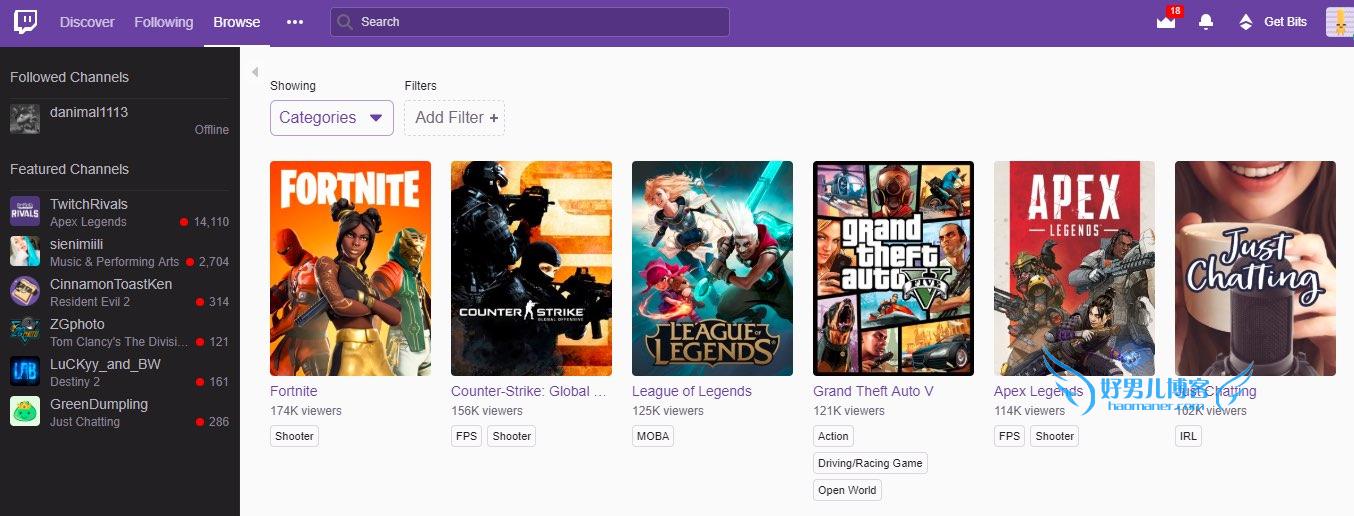Screen dimensions: 1354x516
Task: Click Shooter tag under Apex Legends
Action: click(1055, 436)
